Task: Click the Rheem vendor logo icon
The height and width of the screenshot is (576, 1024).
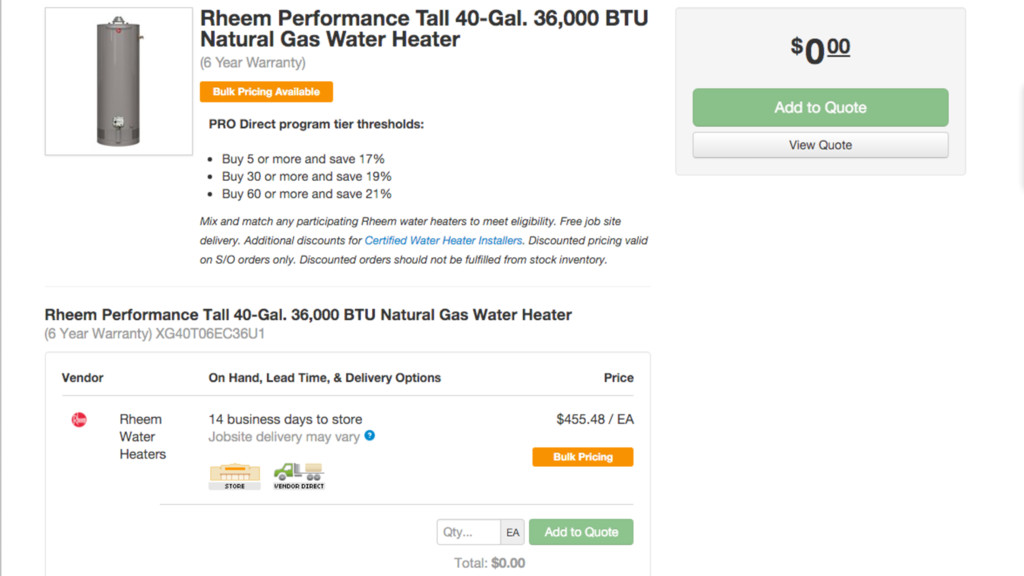Action: 79,420
